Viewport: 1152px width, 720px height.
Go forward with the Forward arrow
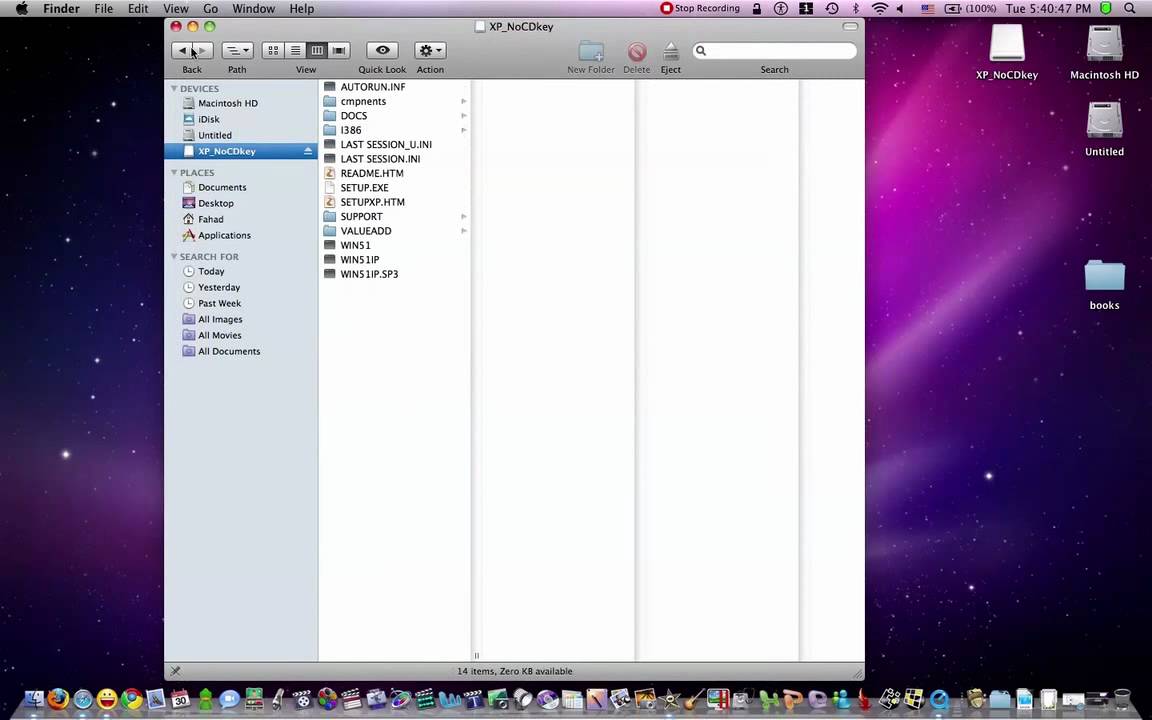point(203,51)
